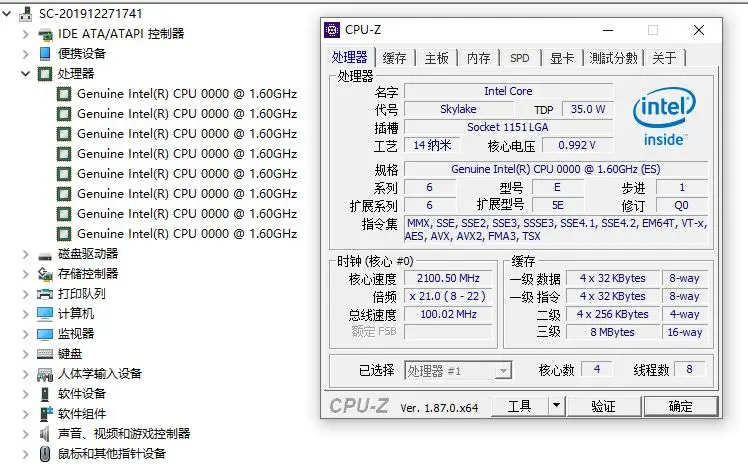Expand the IDE ATA/ATAPI 控制器 node
The width and height of the screenshot is (748, 466).
pyautogui.click(x=26, y=34)
